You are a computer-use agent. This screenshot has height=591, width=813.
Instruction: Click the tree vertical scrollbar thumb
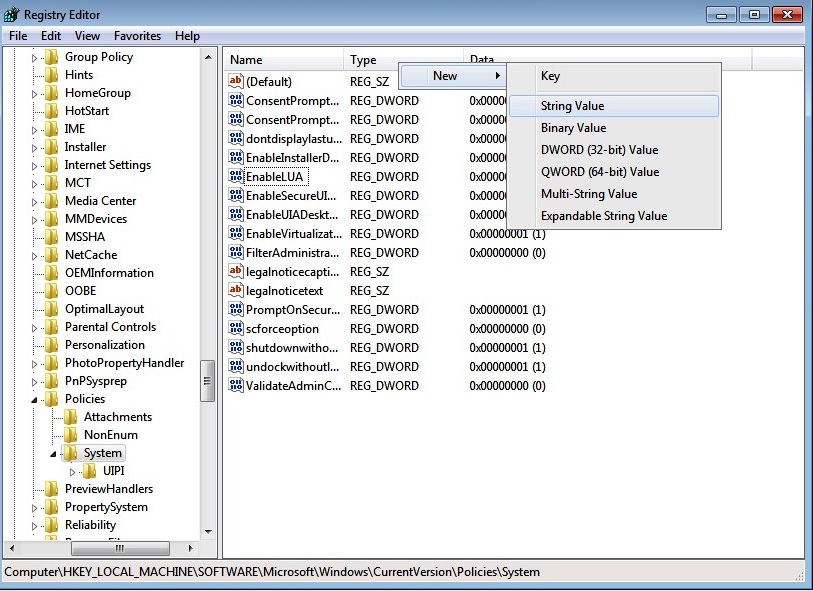[x=207, y=381]
